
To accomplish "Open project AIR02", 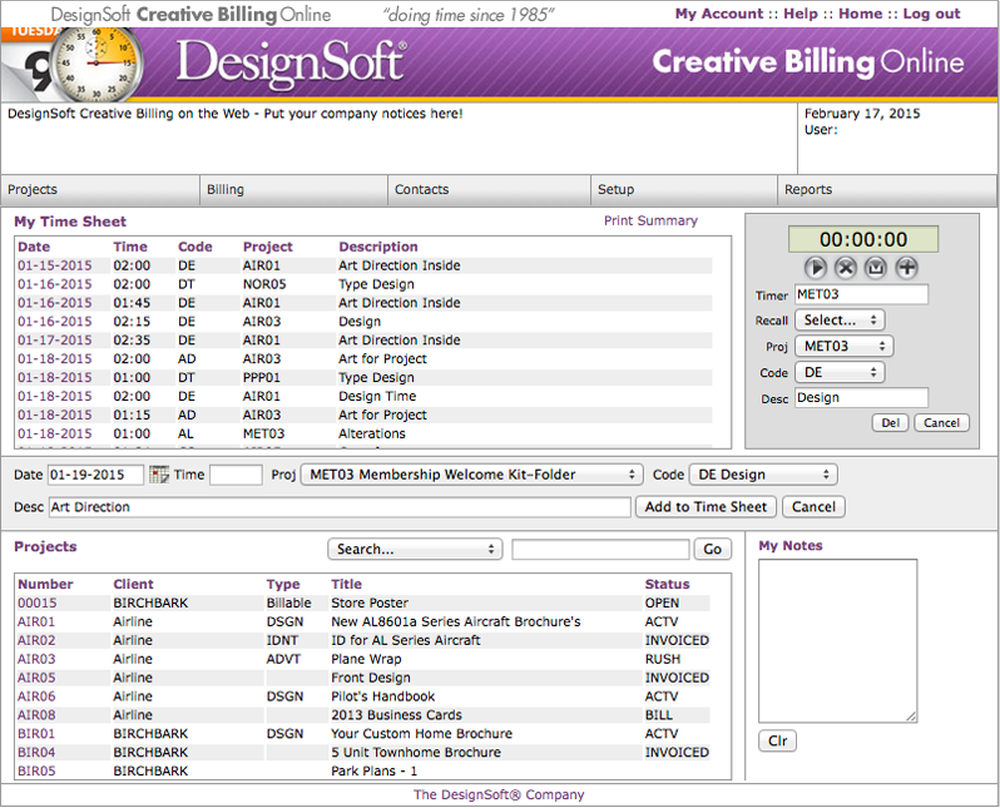I will point(36,640).
